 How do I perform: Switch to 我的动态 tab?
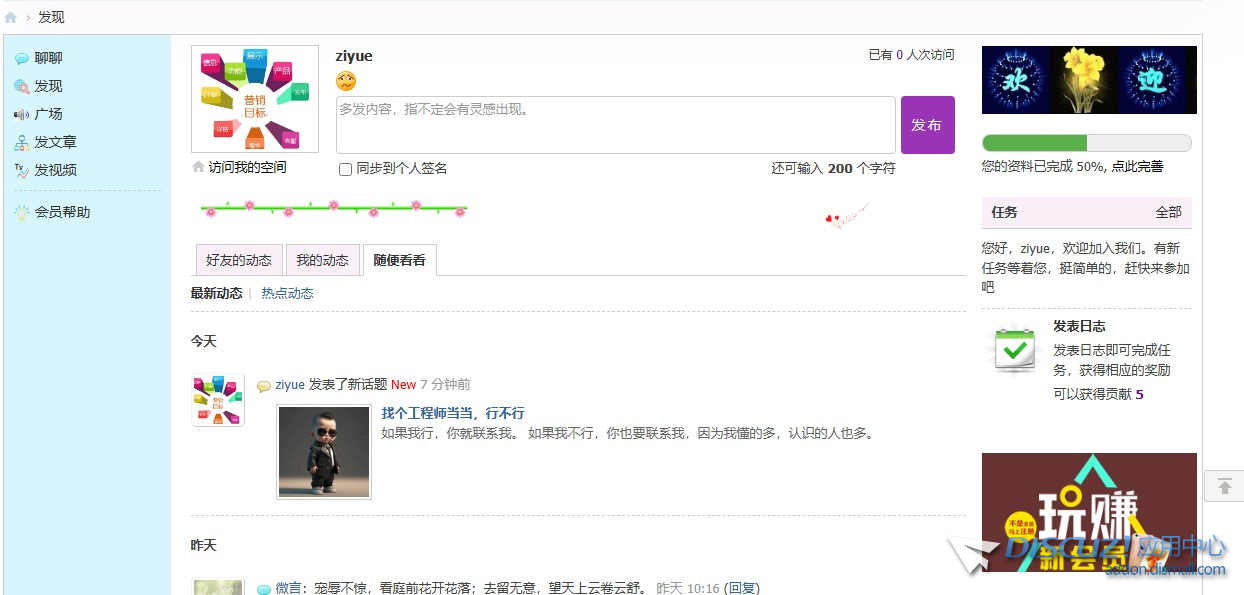(322, 260)
